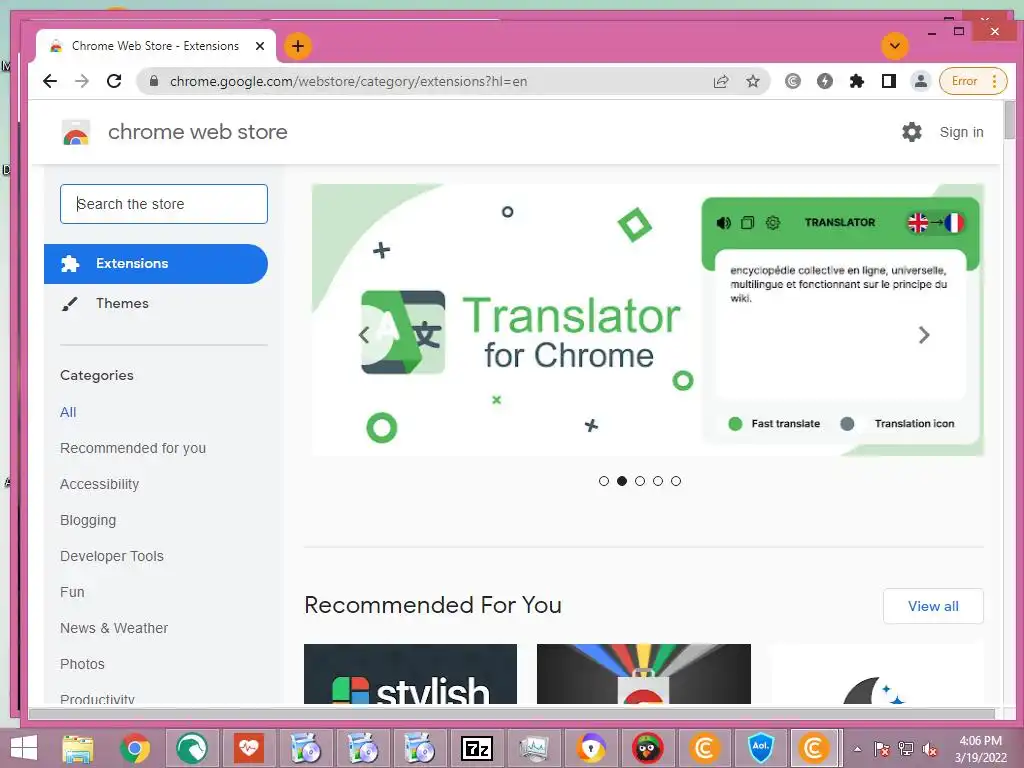This screenshot has width=1024, height=768.
Task: Open the Recommended for you category
Action: (133, 448)
